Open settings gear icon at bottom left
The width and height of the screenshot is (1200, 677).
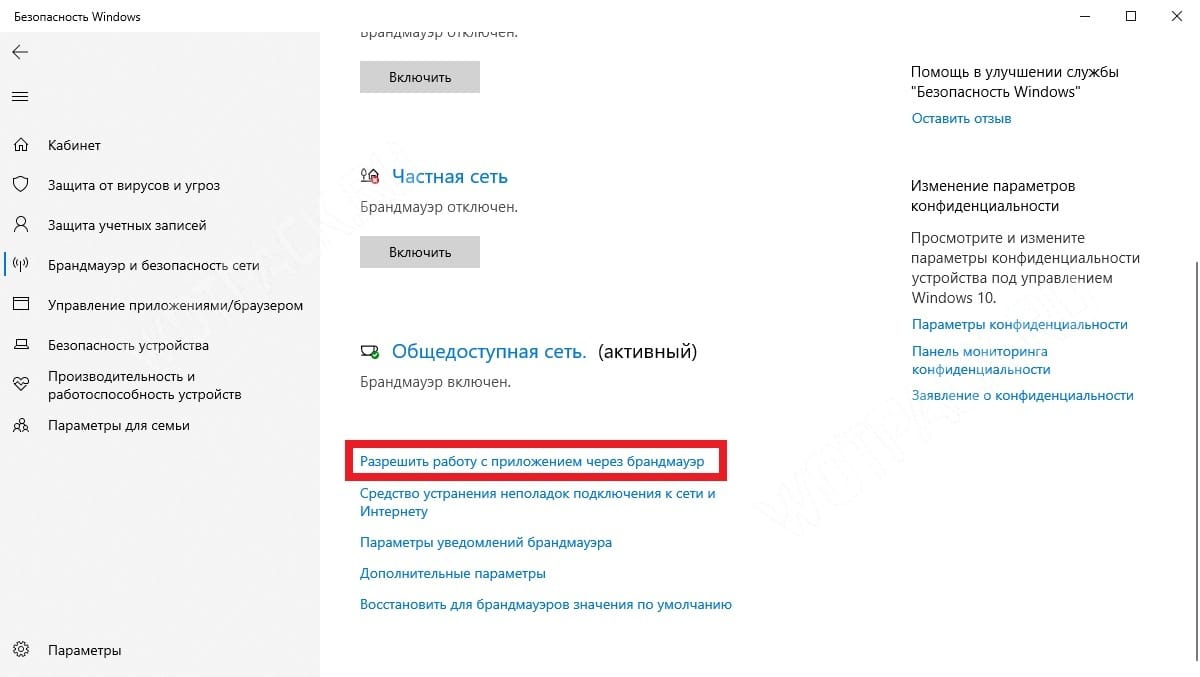[20, 650]
